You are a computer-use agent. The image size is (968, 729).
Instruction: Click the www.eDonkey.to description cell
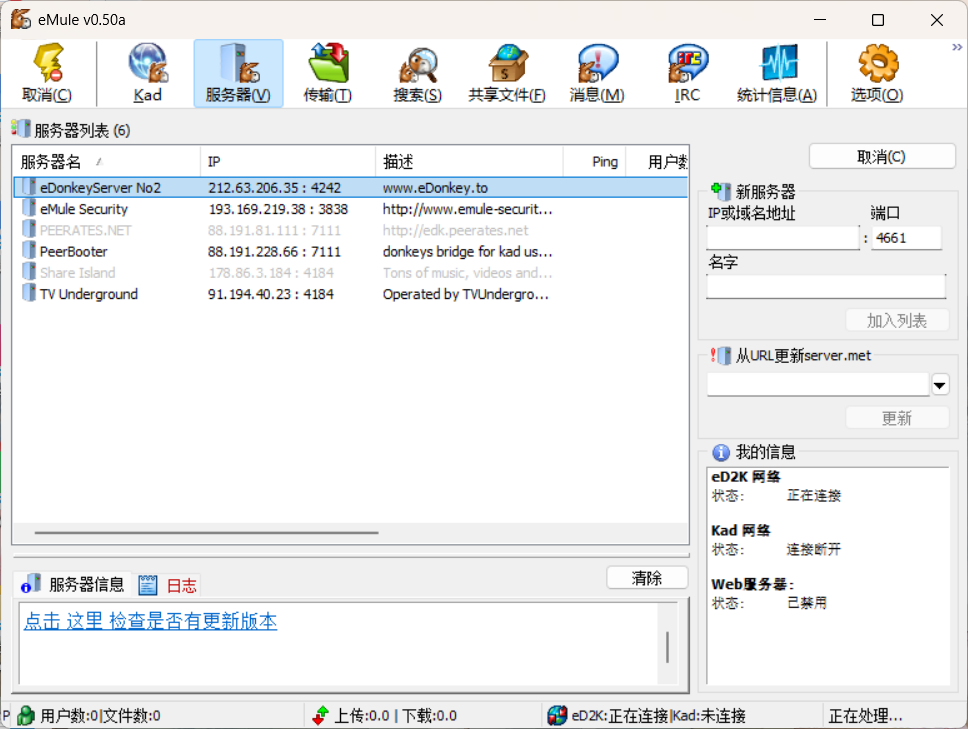tap(435, 188)
